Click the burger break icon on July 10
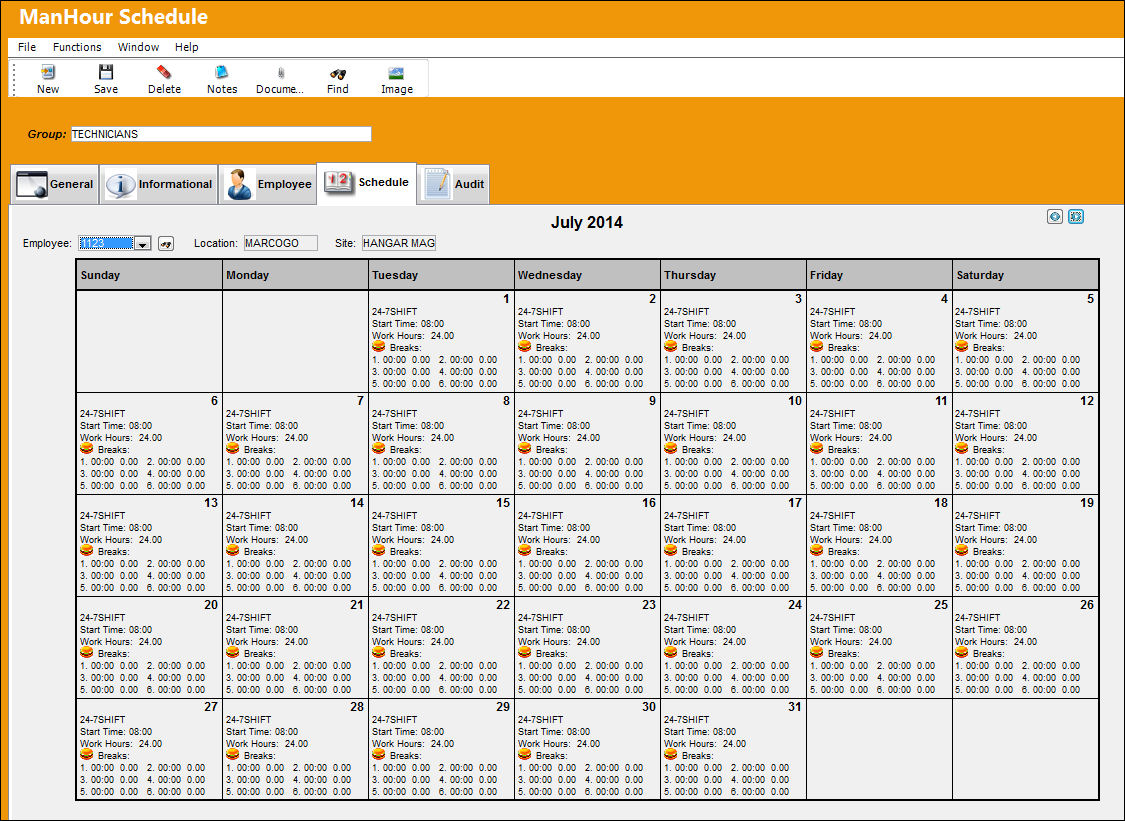This screenshot has height=821, width=1125. tap(670, 449)
